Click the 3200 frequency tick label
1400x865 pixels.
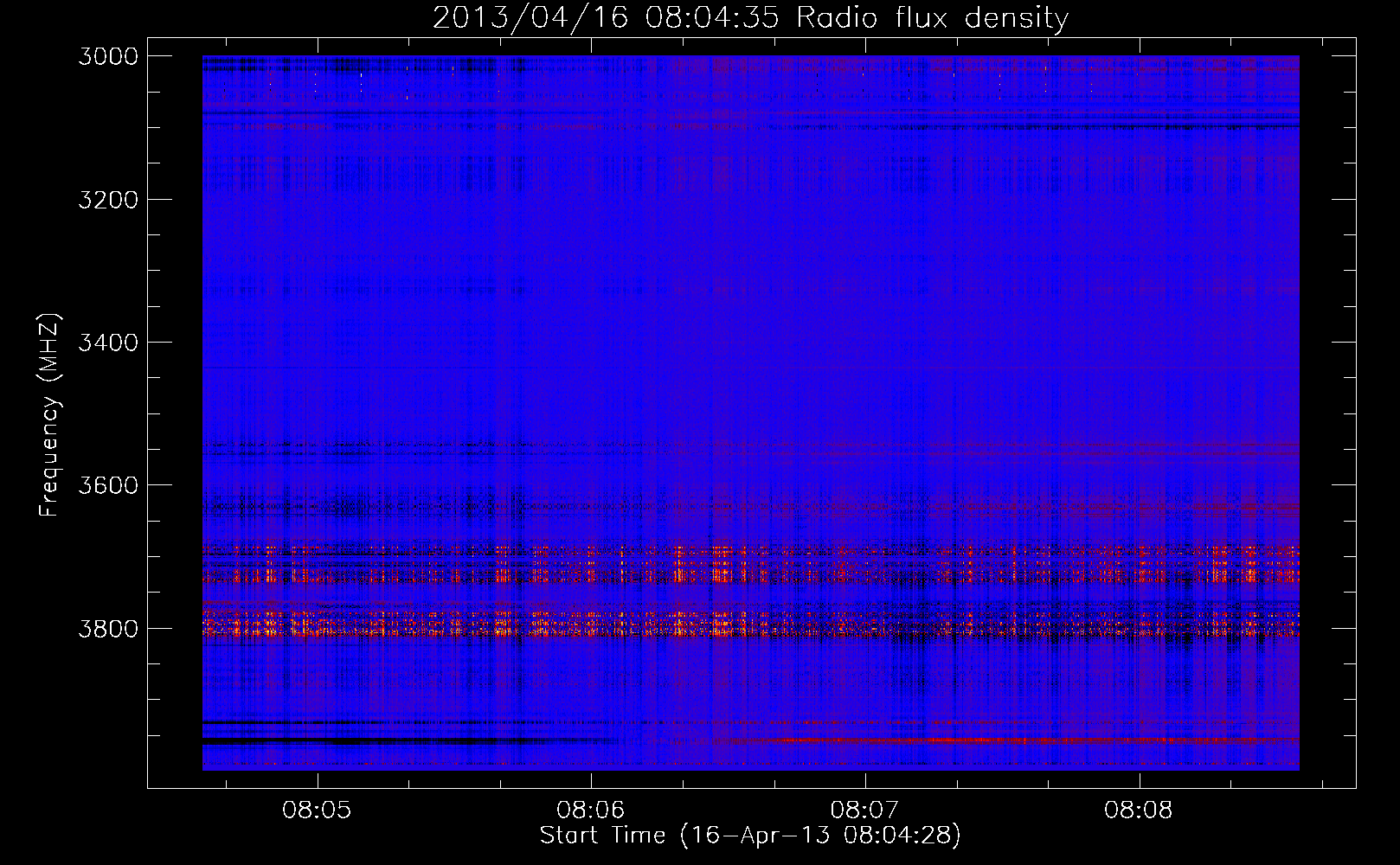pos(108,200)
